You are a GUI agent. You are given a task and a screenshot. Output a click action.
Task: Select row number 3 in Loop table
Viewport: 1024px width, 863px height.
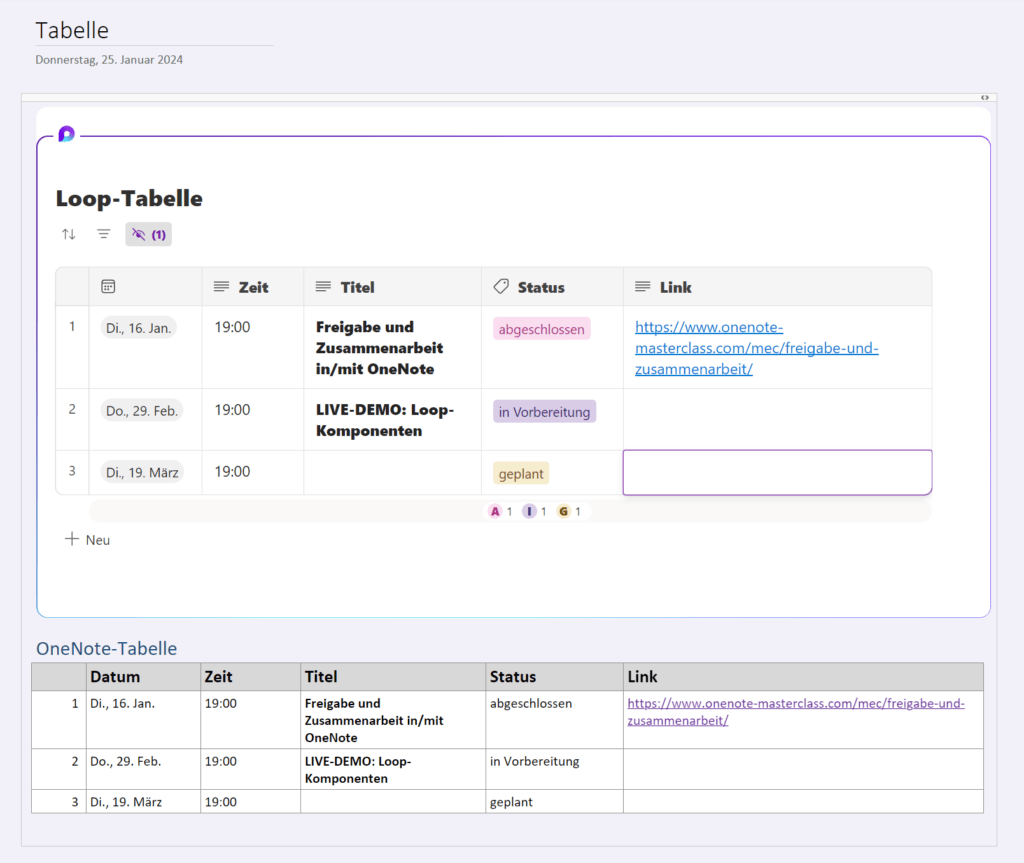point(72,470)
